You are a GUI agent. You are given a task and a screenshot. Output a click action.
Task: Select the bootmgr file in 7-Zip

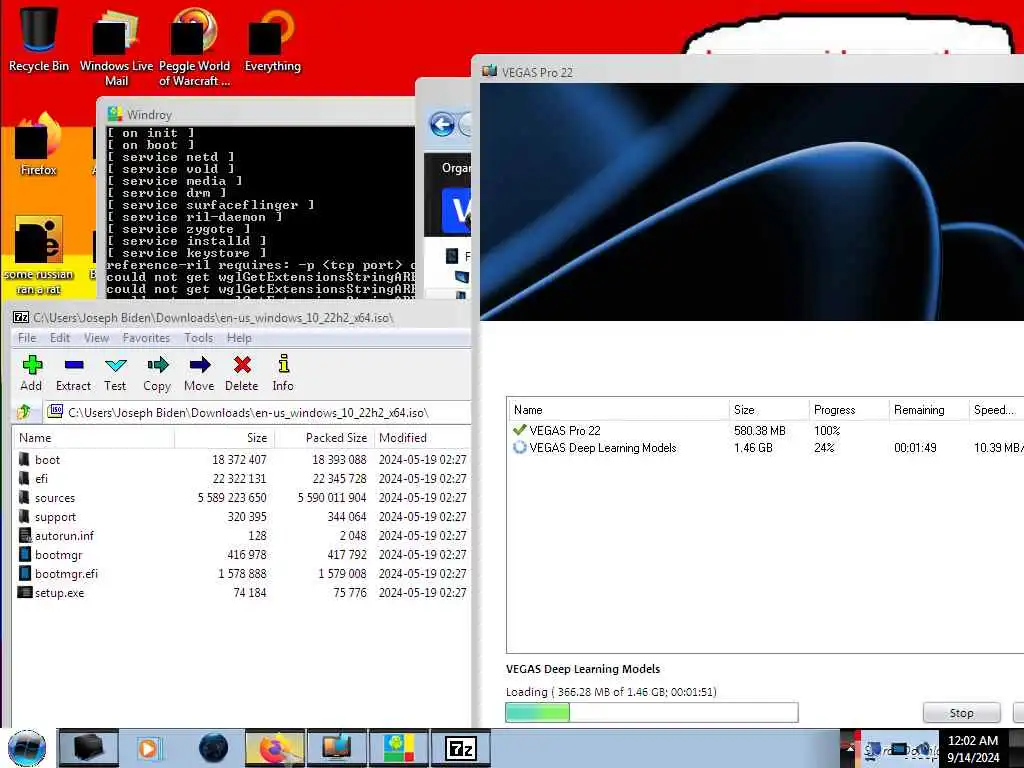pyautogui.click(x=241, y=554)
